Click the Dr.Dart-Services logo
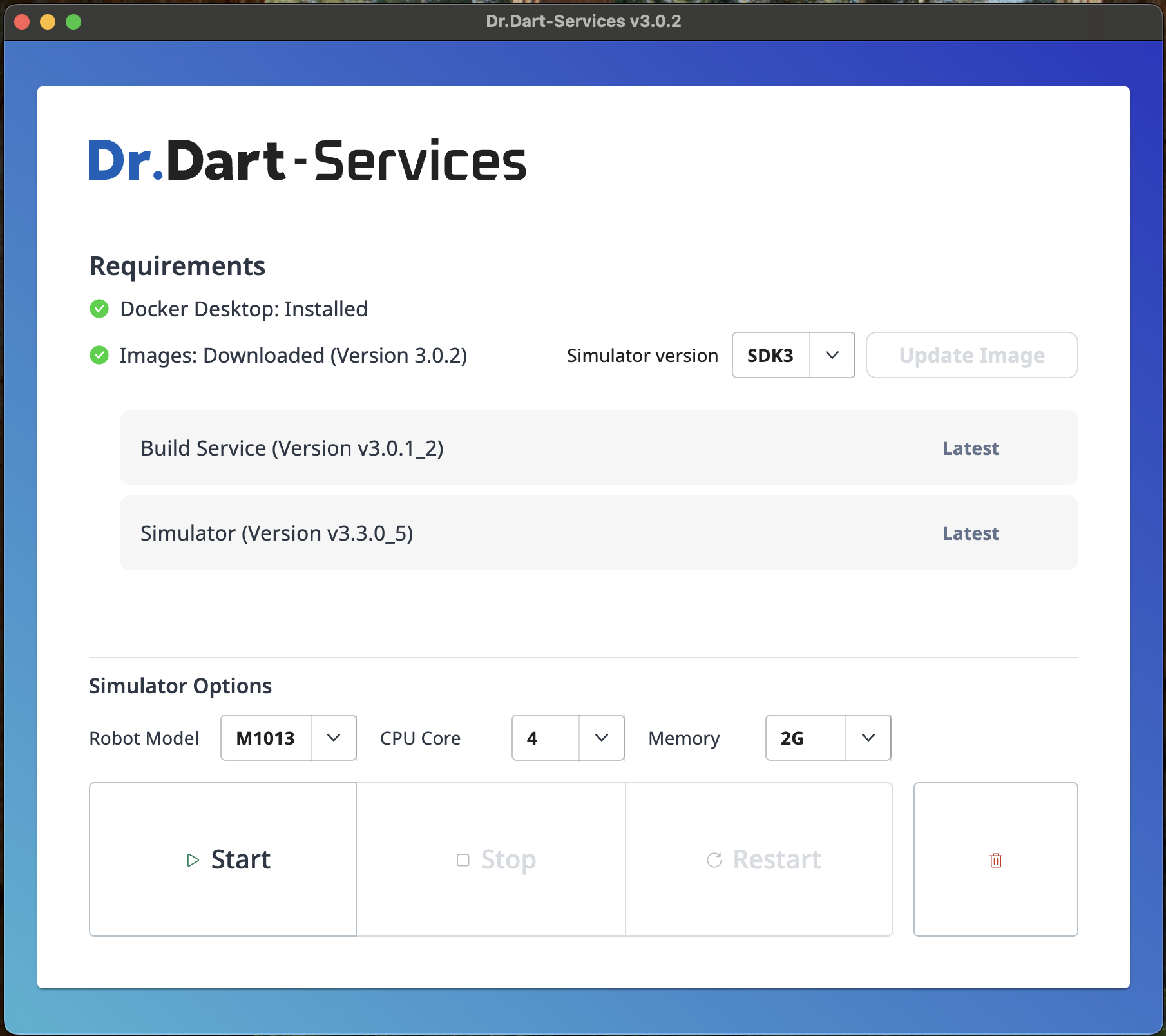The width and height of the screenshot is (1166, 1036). coord(307,161)
